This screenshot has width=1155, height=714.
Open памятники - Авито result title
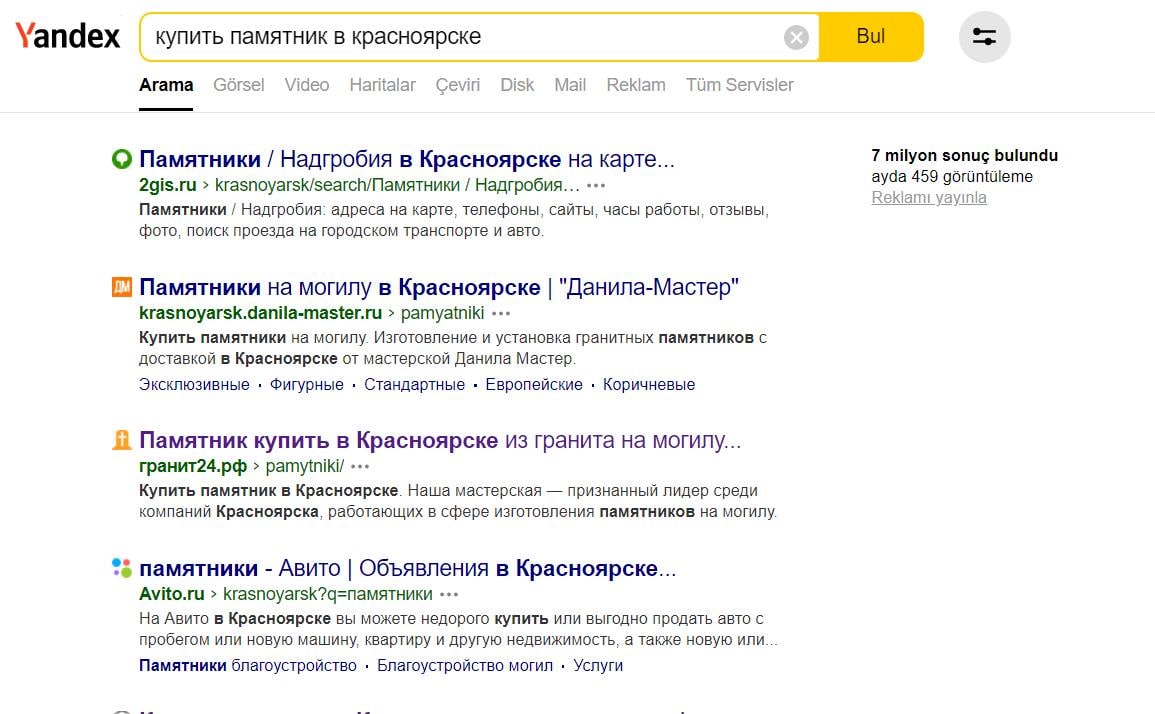pyautogui.click(x=407, y=568)
